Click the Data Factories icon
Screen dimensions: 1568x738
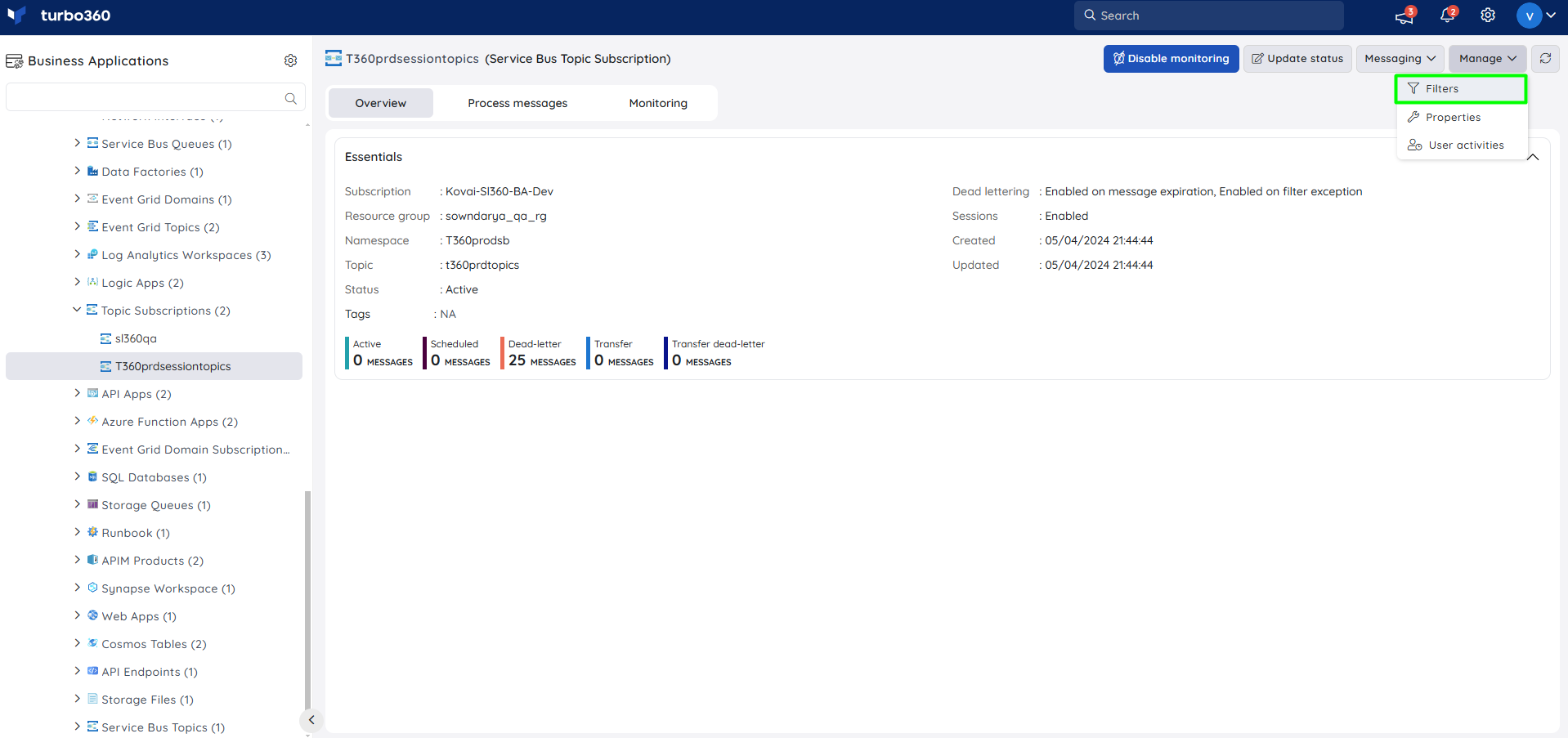click(92, 171)
